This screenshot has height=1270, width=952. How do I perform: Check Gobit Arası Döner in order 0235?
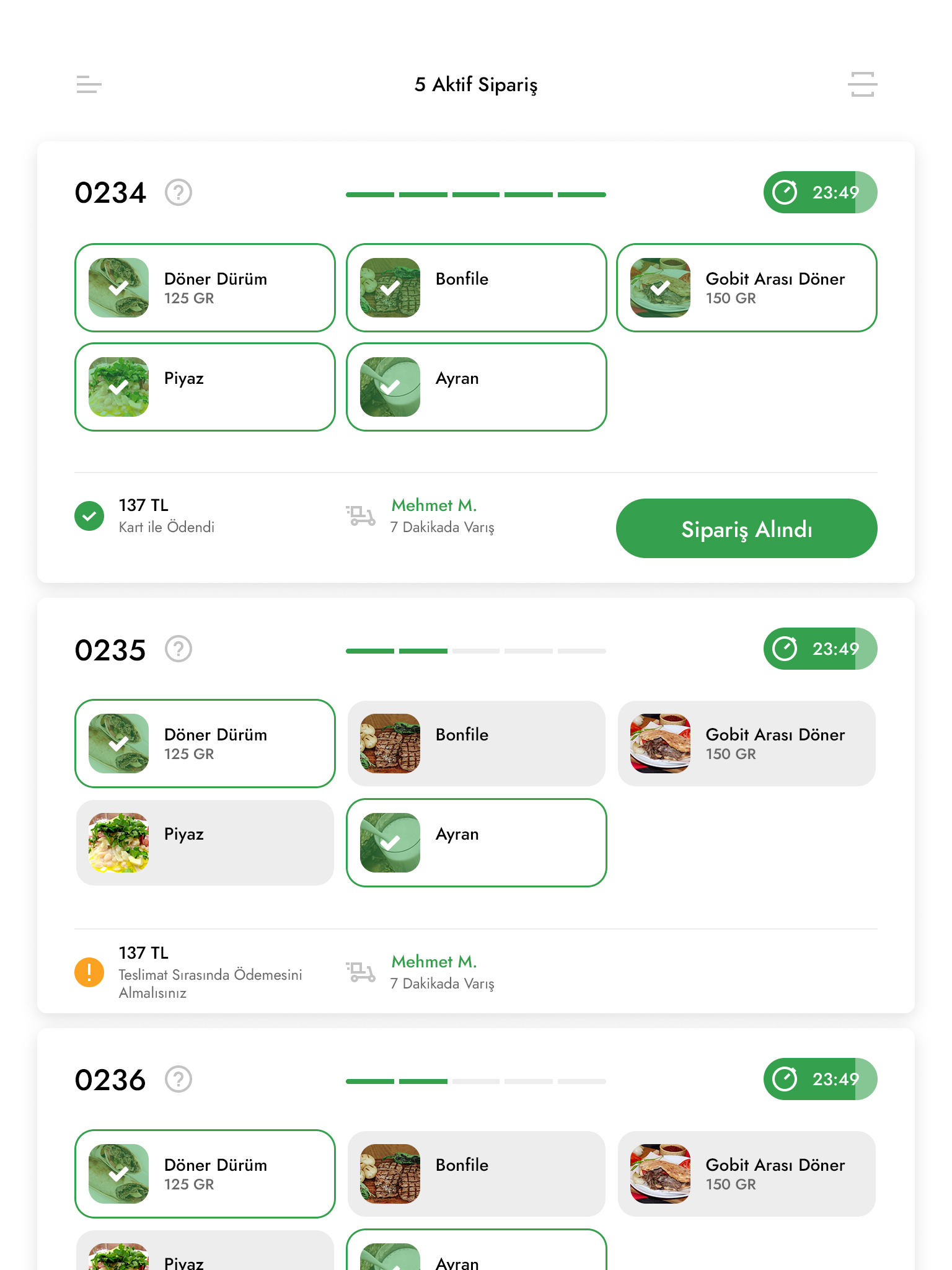[x=746, y=744]
